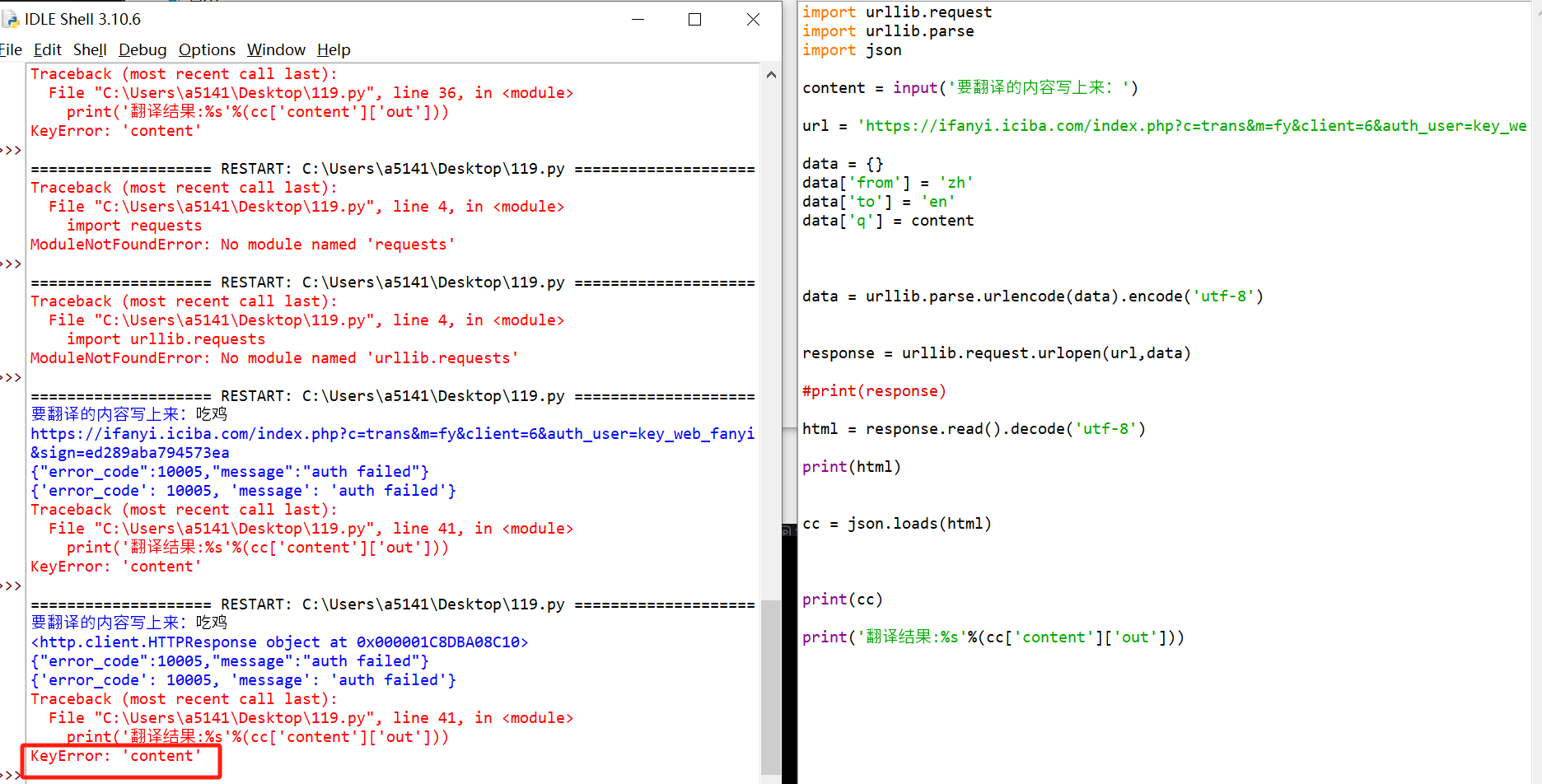Click the 'content = input(...)' line in editor

(970, 88)
